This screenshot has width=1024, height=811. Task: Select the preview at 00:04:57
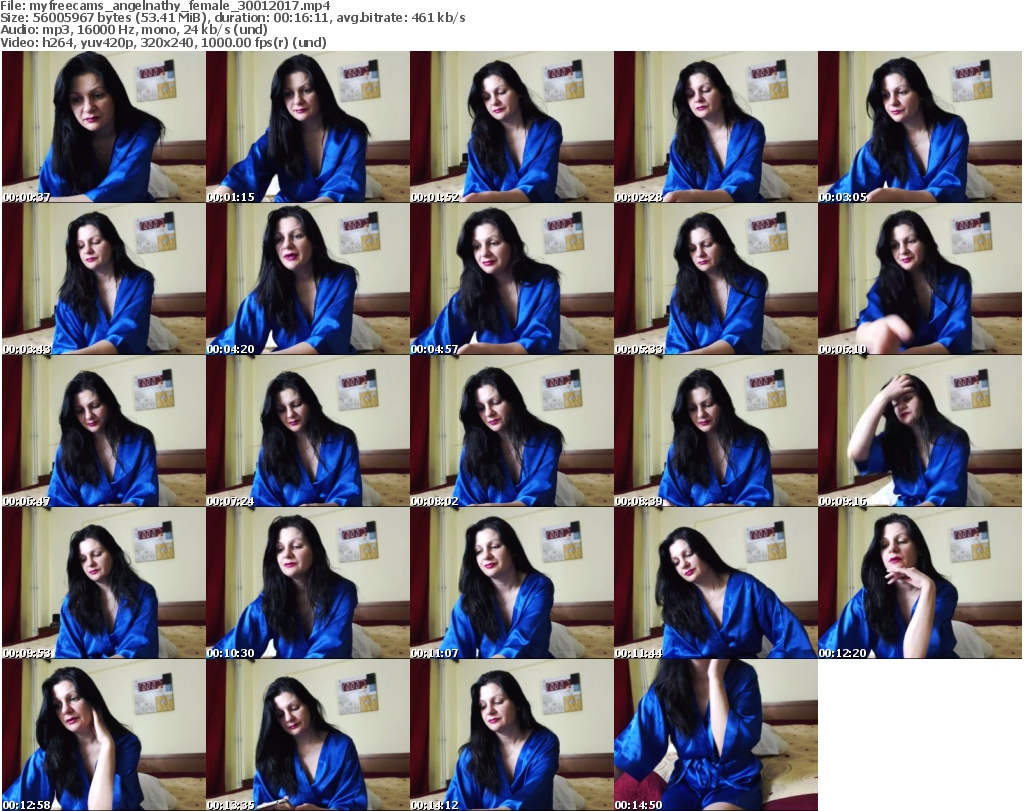coord(512,279)
